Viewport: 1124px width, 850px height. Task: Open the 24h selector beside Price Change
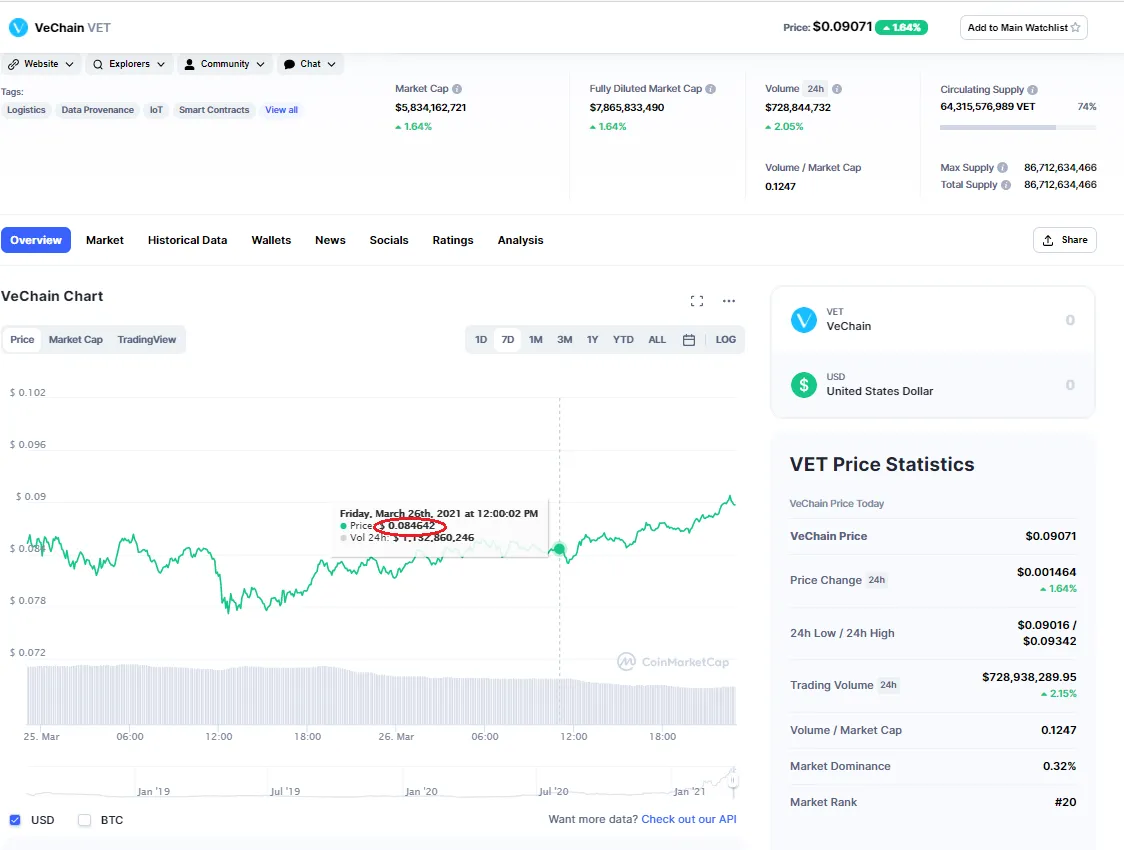tap(877, 580)
